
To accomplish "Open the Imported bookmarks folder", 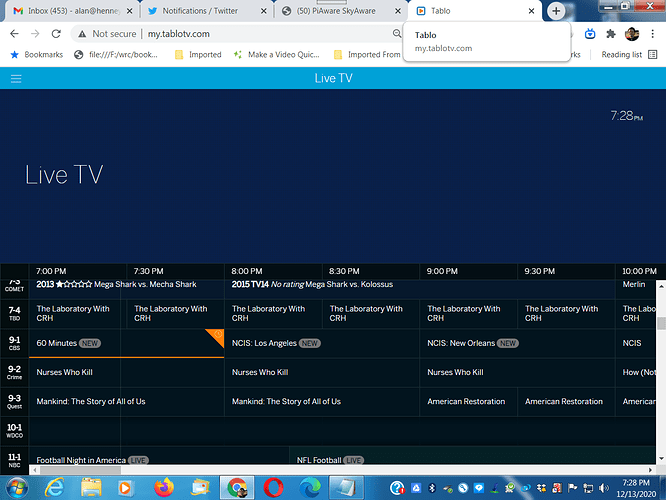I will click(198, 54).
